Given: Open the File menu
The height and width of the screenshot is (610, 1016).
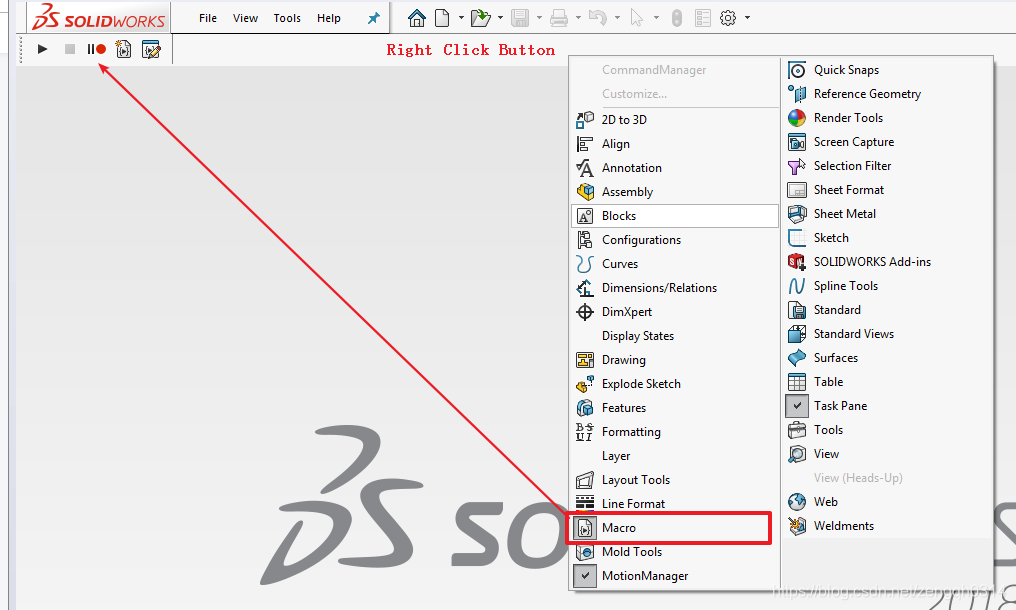Looking at the screenshot, I should (208, 18).
